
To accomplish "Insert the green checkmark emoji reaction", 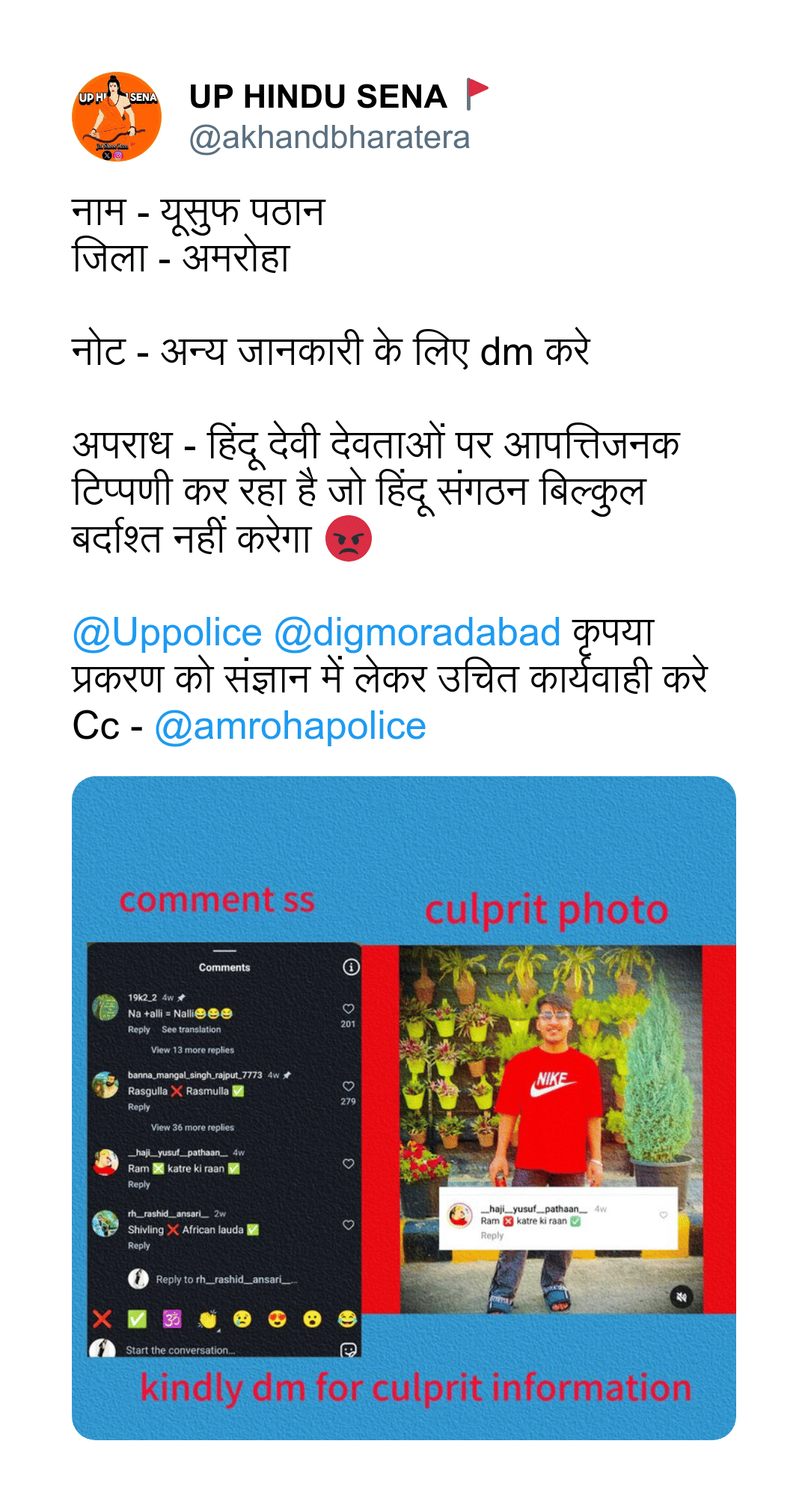I will tap(137, 1319).
